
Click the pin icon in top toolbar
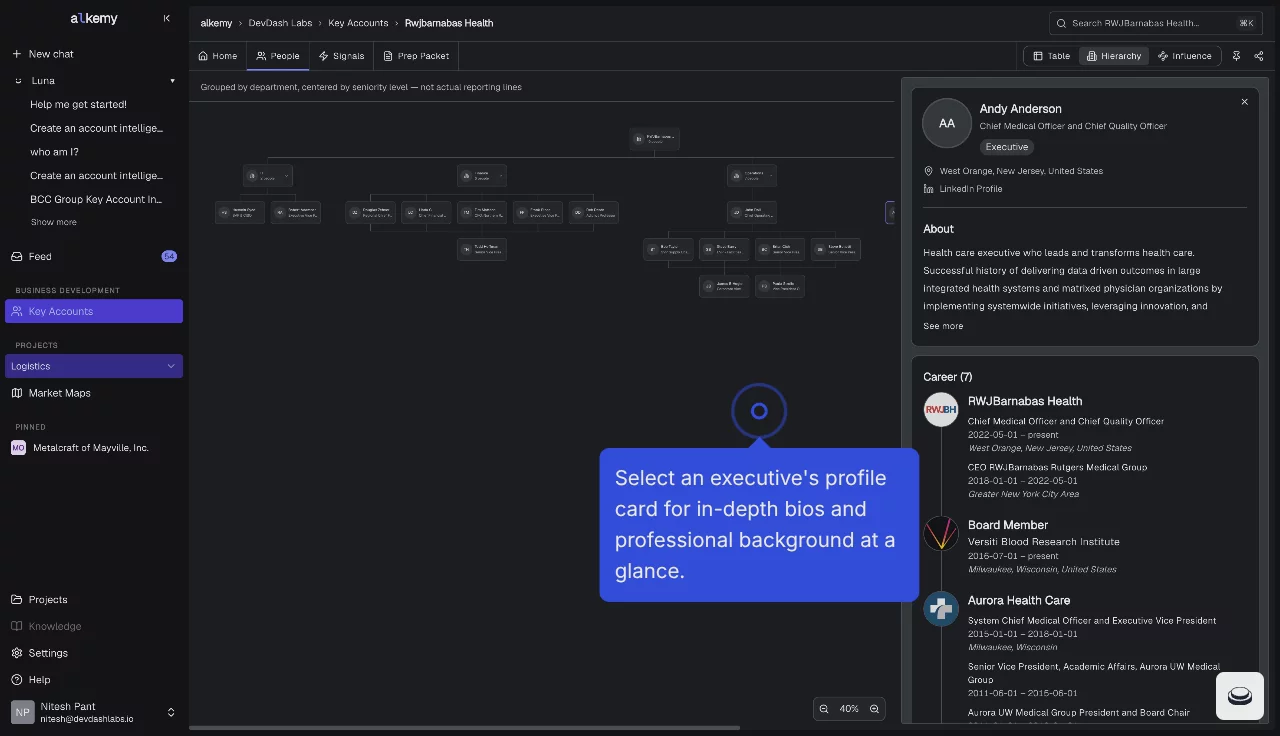click(1237, 56)
